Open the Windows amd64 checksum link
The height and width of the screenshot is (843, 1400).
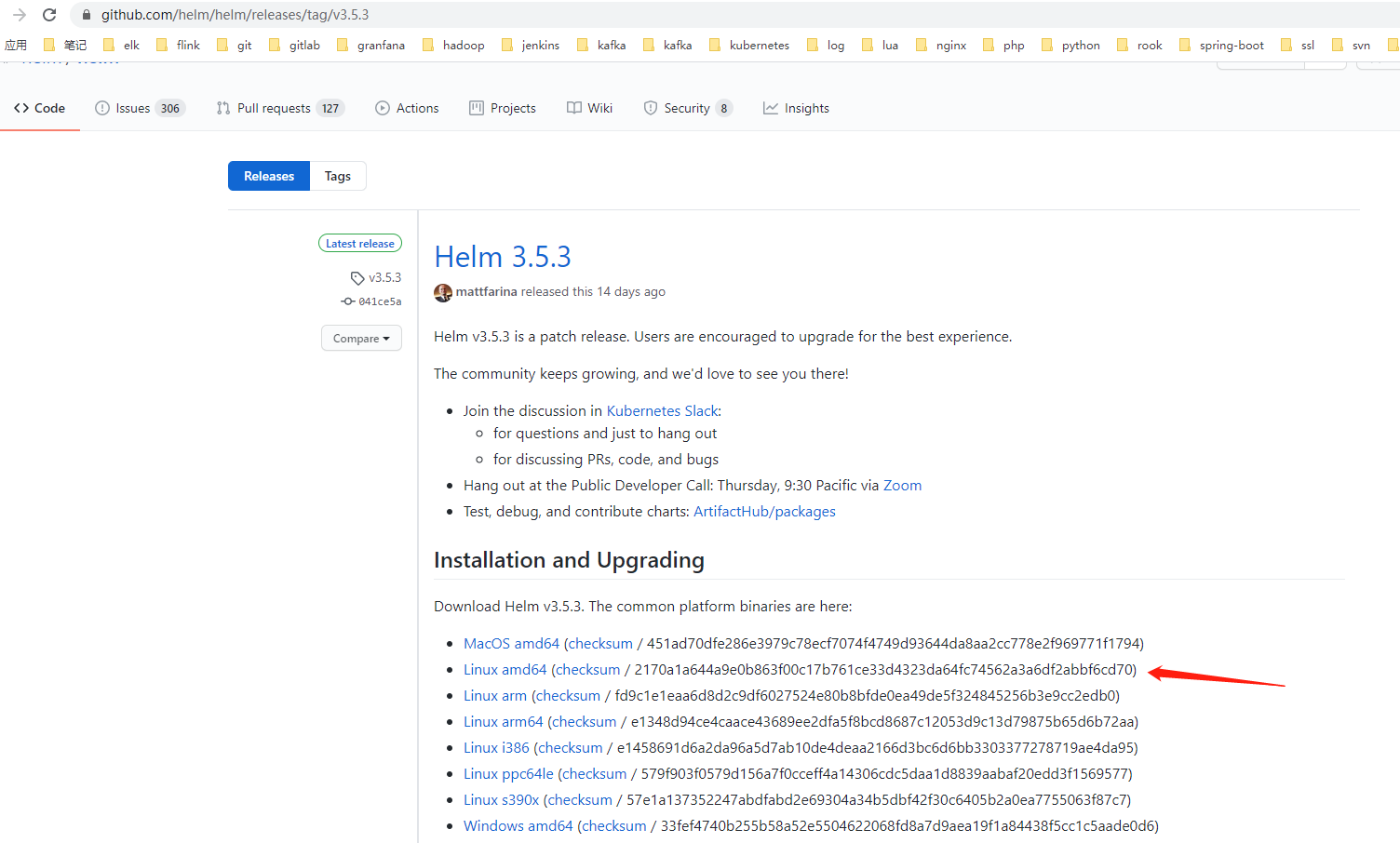coord(614,825)
